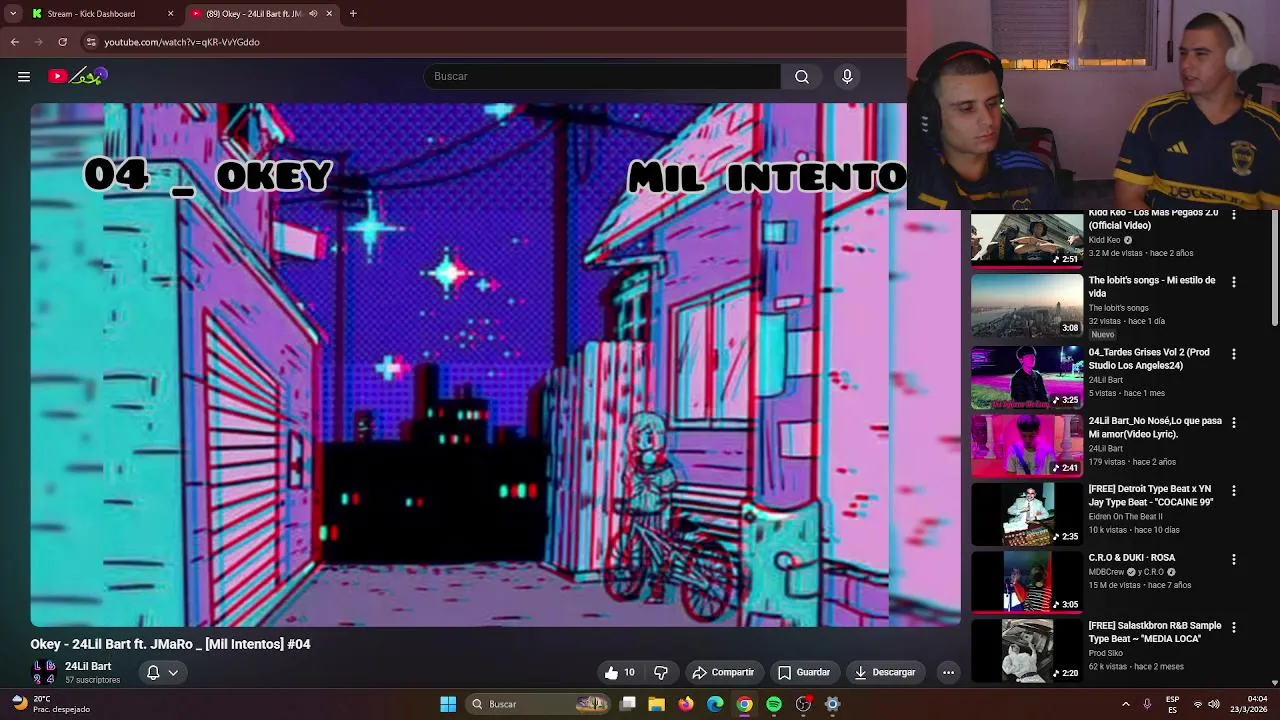The height and width of the screenshot is (720, 1280).
Task: Click 24Lil Bart channel avatar
Action: (44, 672)
